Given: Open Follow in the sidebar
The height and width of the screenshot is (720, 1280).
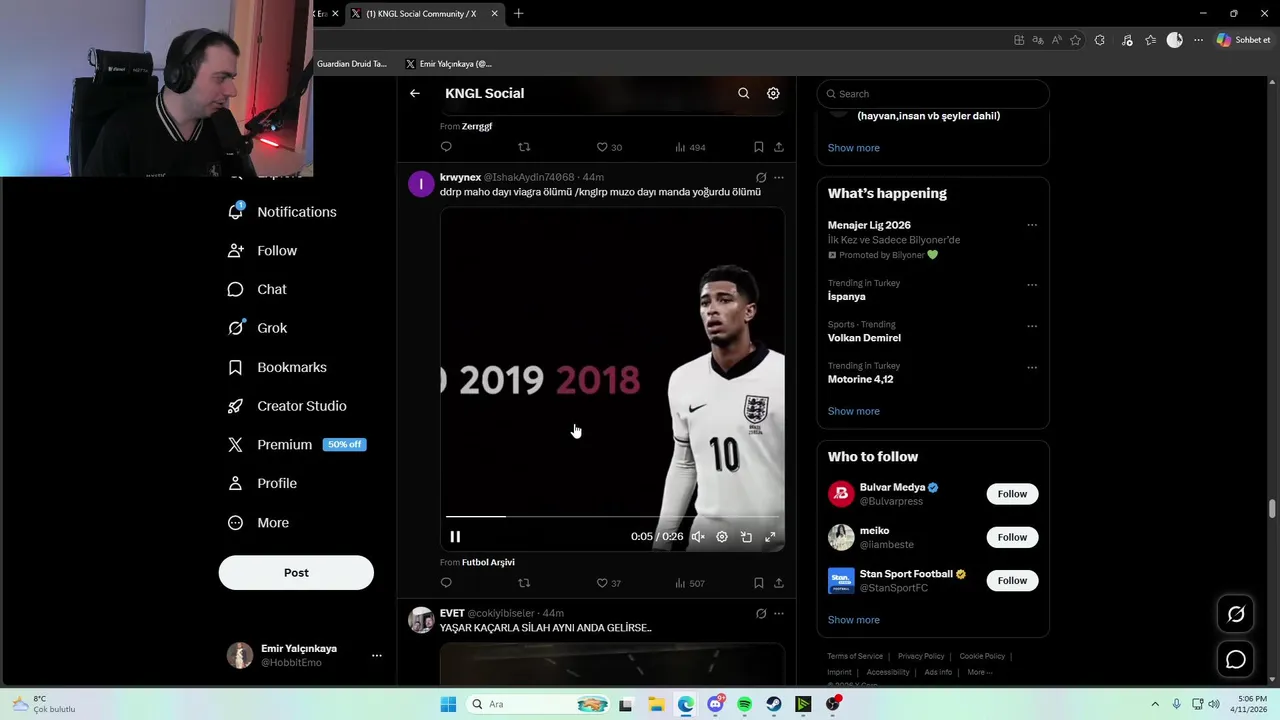Looking at the screenshot, I should [x=262, y=251].
